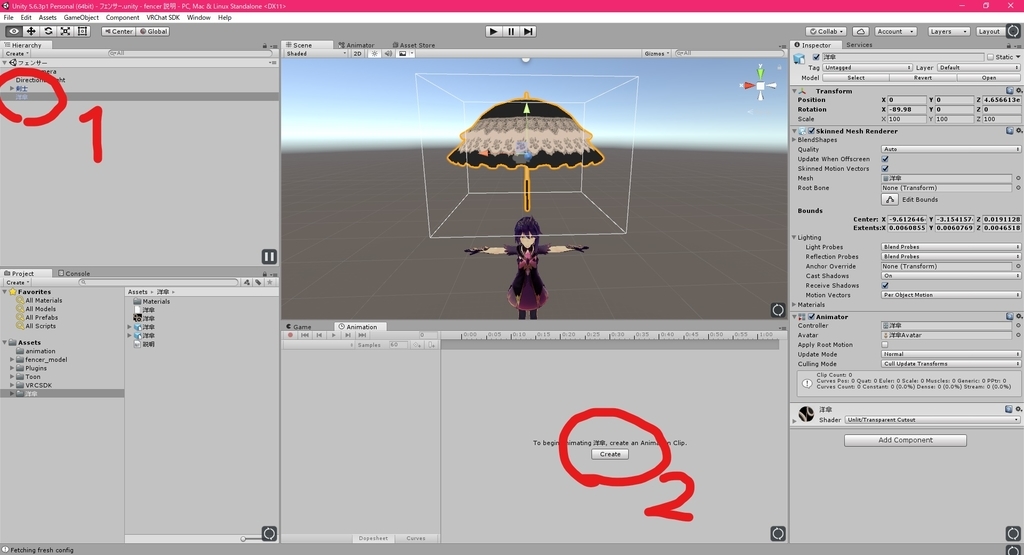The height and width of the screenshot is (555, 1024).
Task: Click the Curves button
Action: [x=416, y=538]
